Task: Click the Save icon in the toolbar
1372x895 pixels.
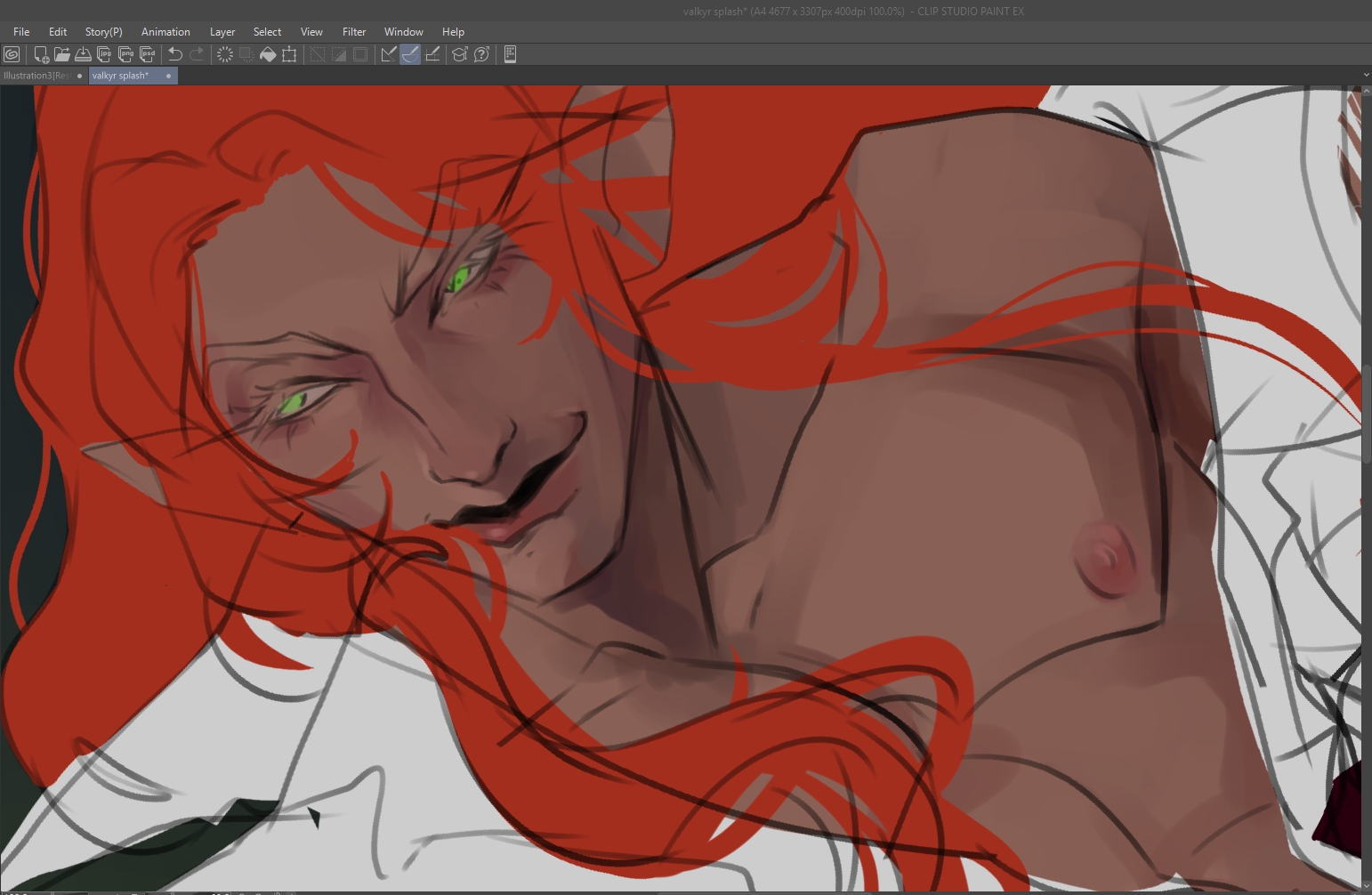Action: pos(83,54)
